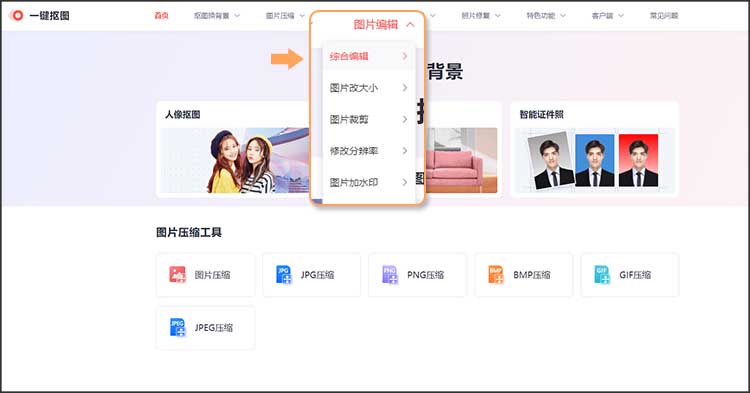
Task: Click the 智能证件照 card title
Action: (541, 115)
